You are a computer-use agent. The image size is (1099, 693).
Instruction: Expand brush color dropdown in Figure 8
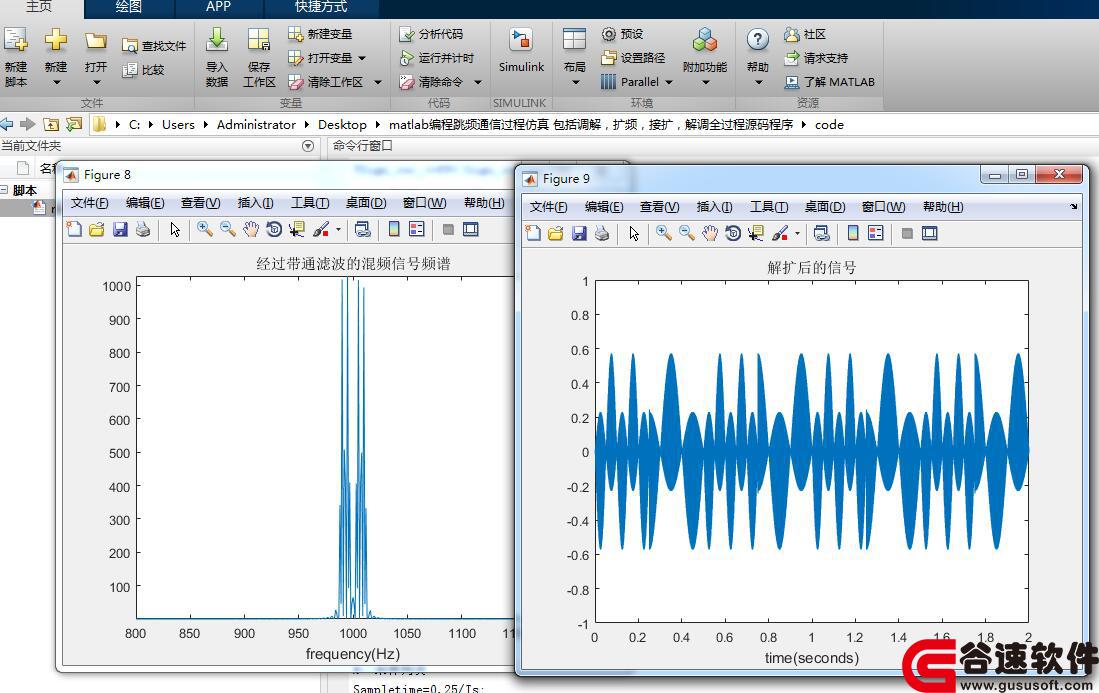(x=338, y=230)
